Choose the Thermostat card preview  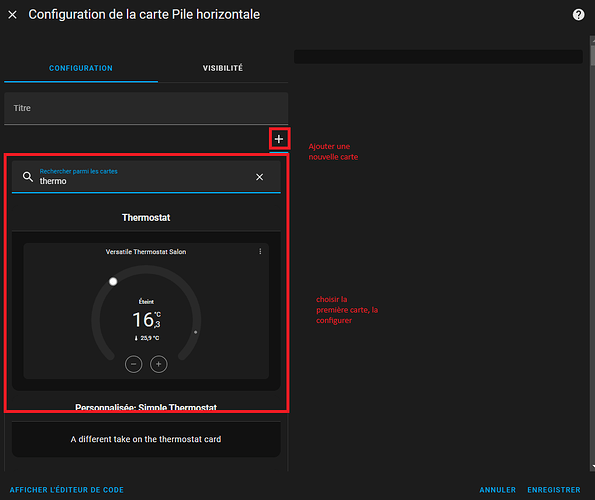pos(146,311)
